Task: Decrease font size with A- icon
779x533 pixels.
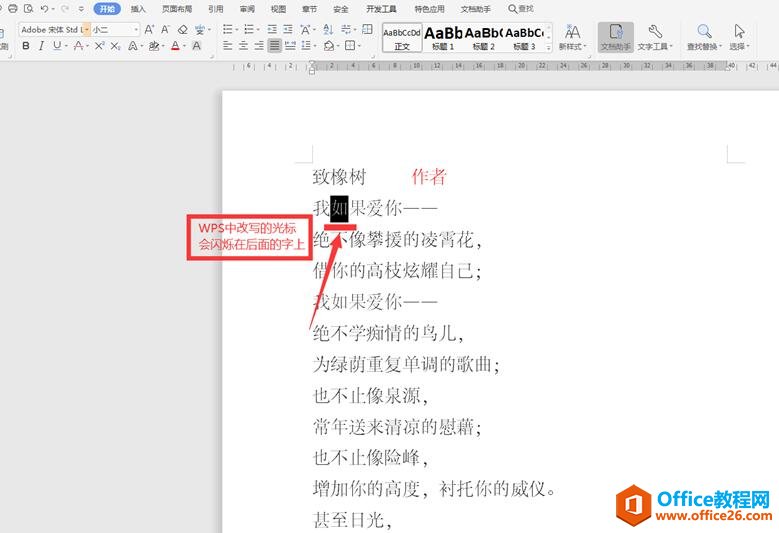Action: (x=165, y=30)
